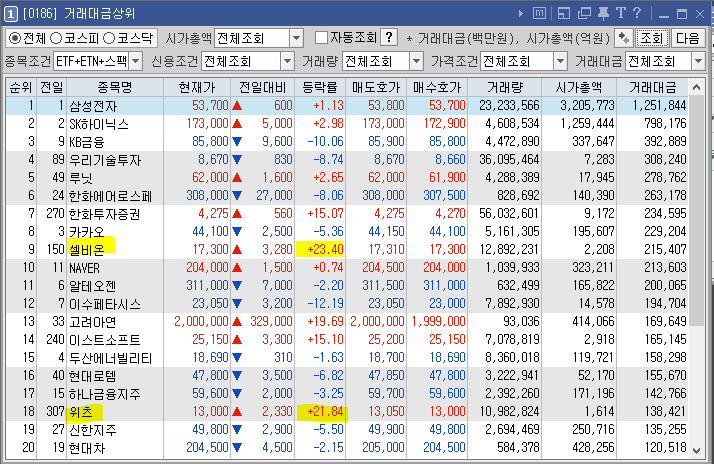Click the duplicate window icon in title bar
The width and height of the screenshot is (714, 464).
point(584,14)
